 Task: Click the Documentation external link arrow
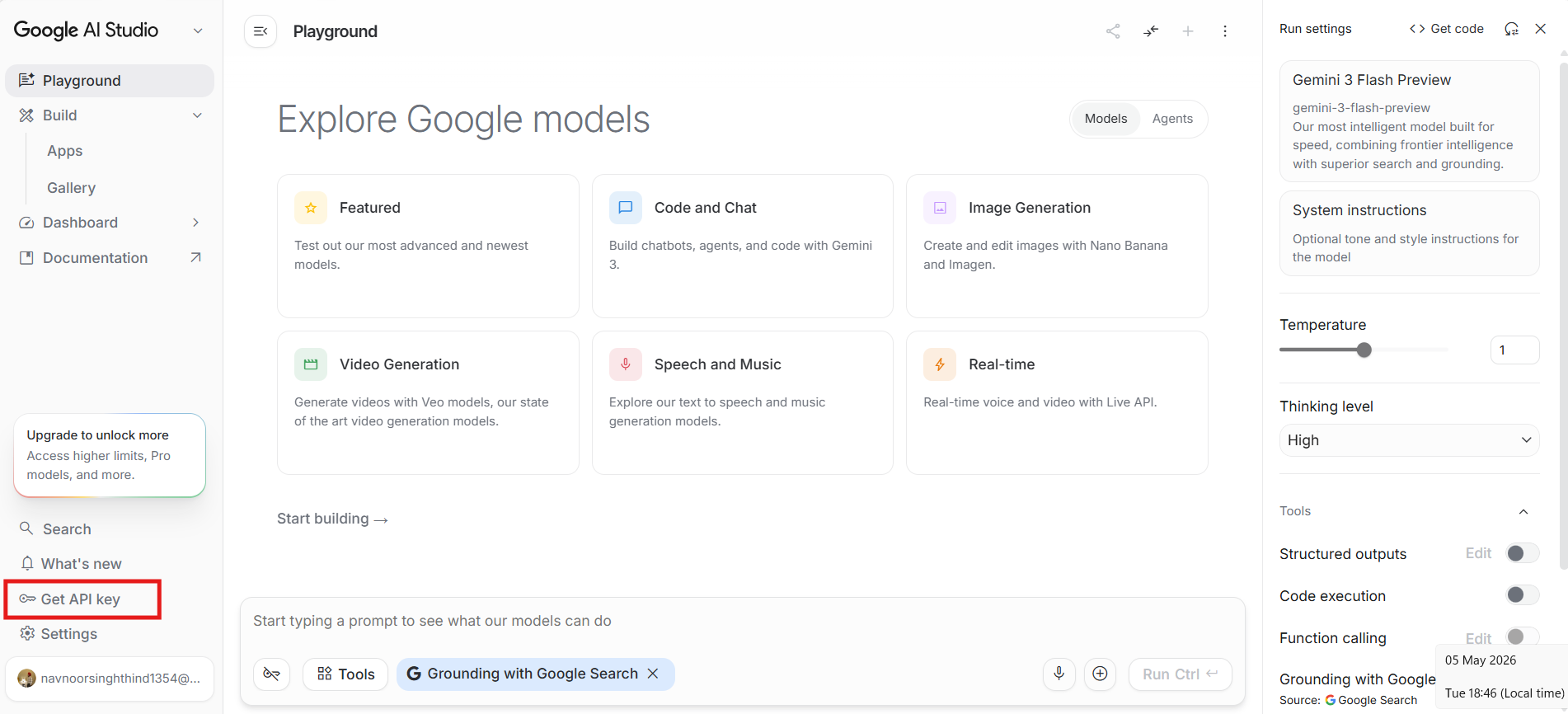(195, 258)
